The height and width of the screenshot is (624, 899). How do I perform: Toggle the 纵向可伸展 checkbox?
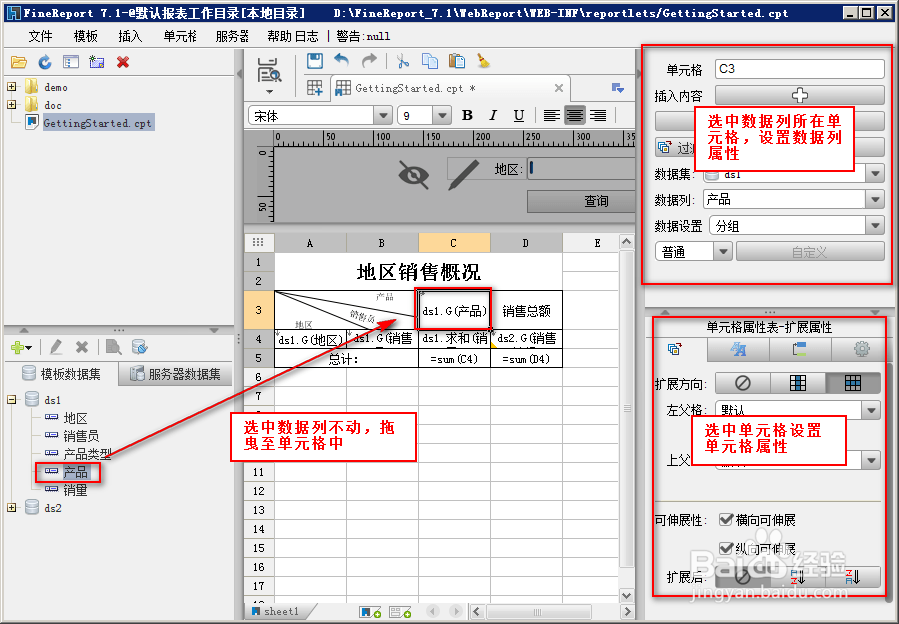726,548
